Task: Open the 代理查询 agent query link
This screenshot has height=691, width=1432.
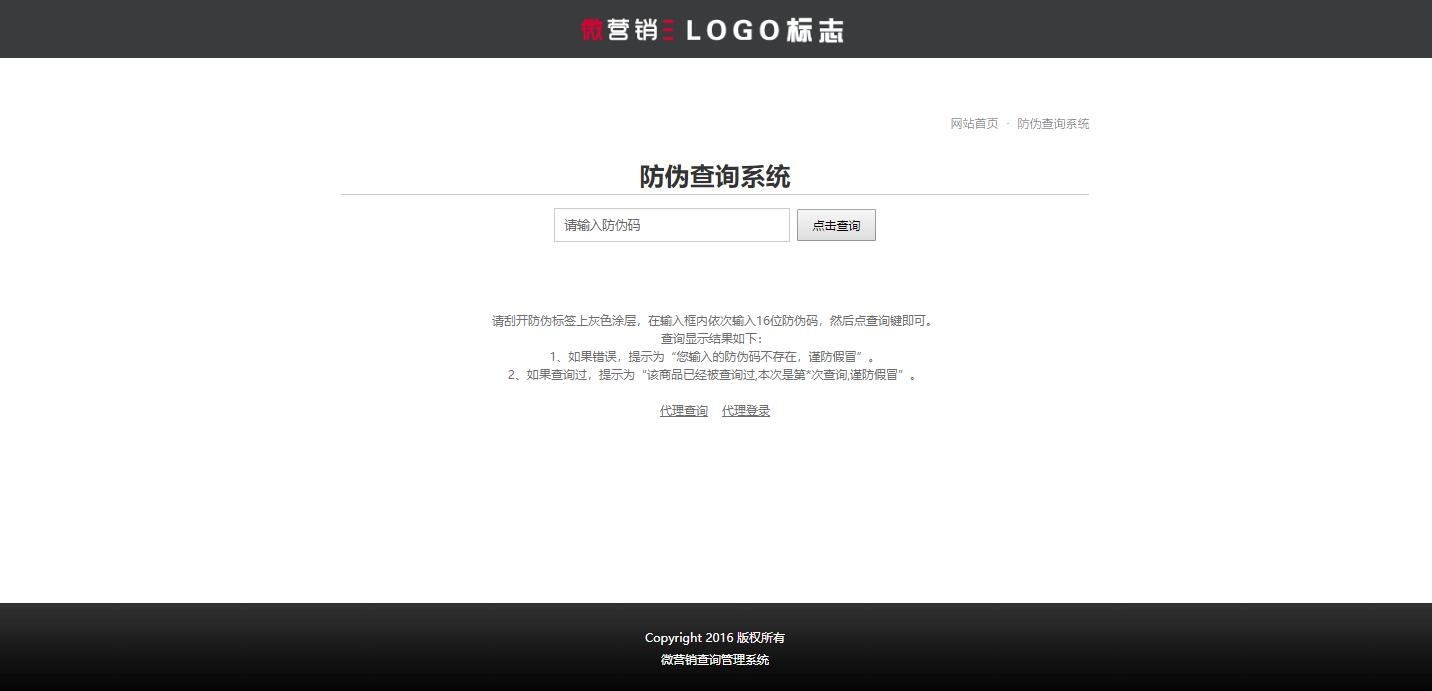Action: pos(683,410)
